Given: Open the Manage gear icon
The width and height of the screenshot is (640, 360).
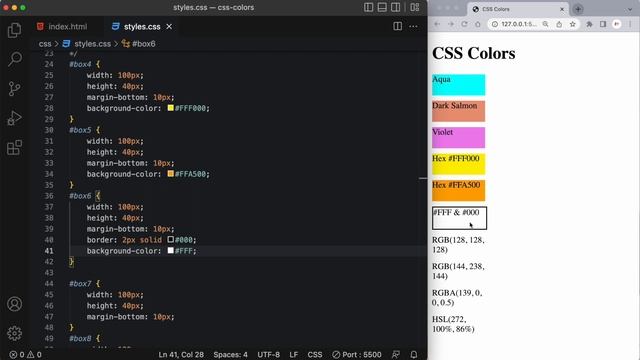Looking at the screenshot, I should [14, 333].
